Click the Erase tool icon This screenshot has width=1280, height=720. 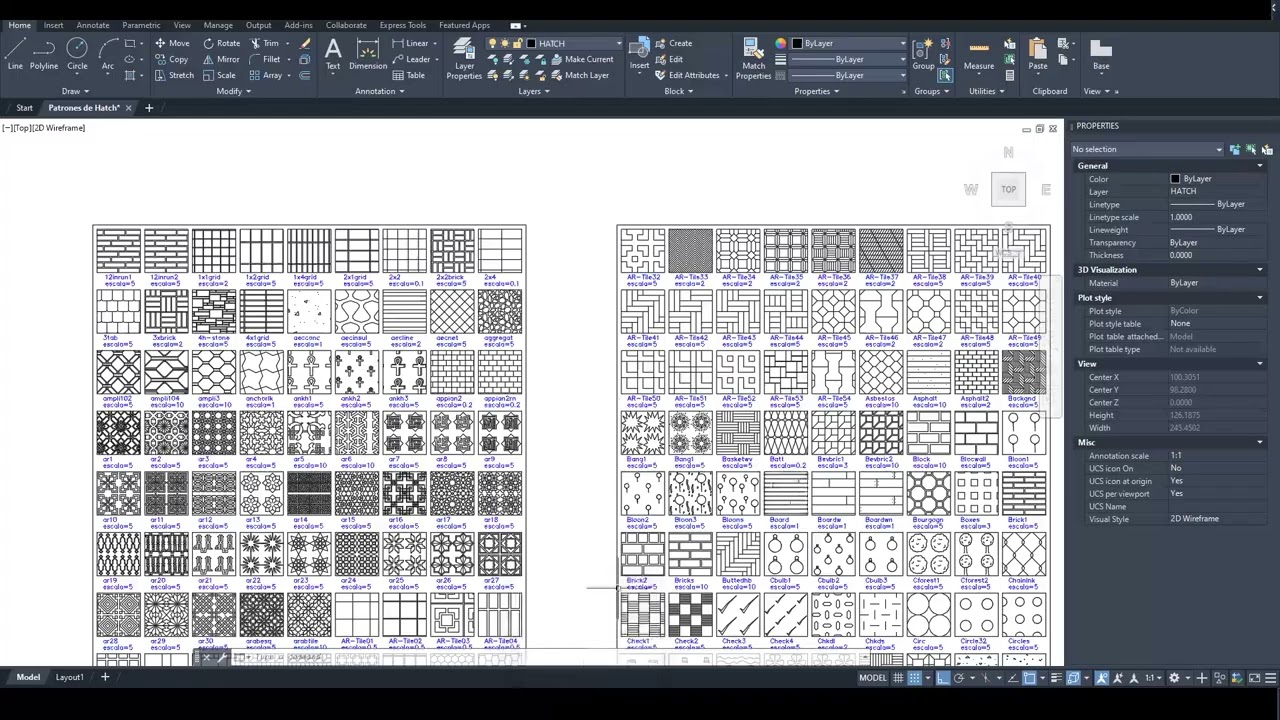[x=305, y=43]
